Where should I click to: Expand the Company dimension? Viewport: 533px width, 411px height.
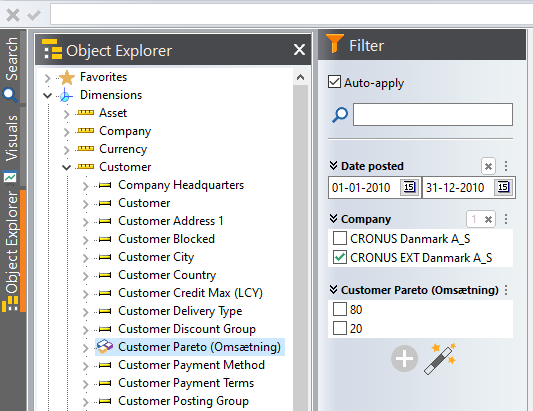pyautogui.click(x=67, y=132)
